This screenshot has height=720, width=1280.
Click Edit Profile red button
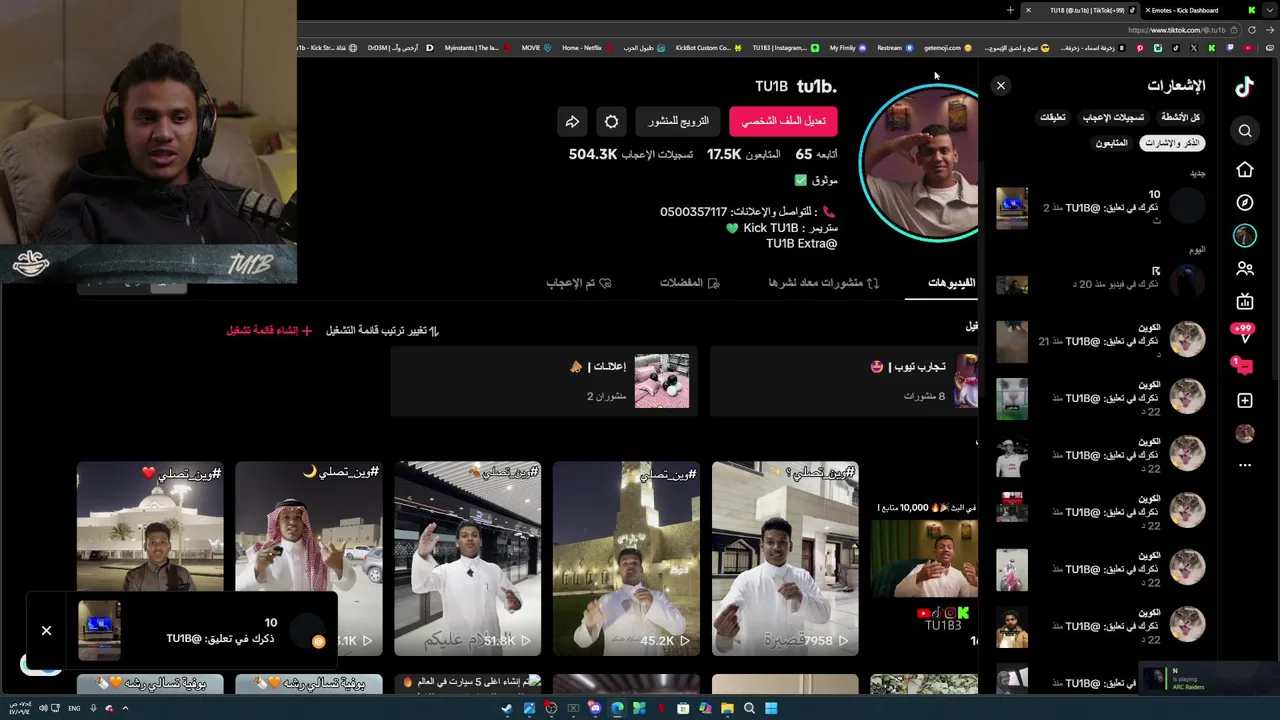pyautogui.click(x=783, y=121)
